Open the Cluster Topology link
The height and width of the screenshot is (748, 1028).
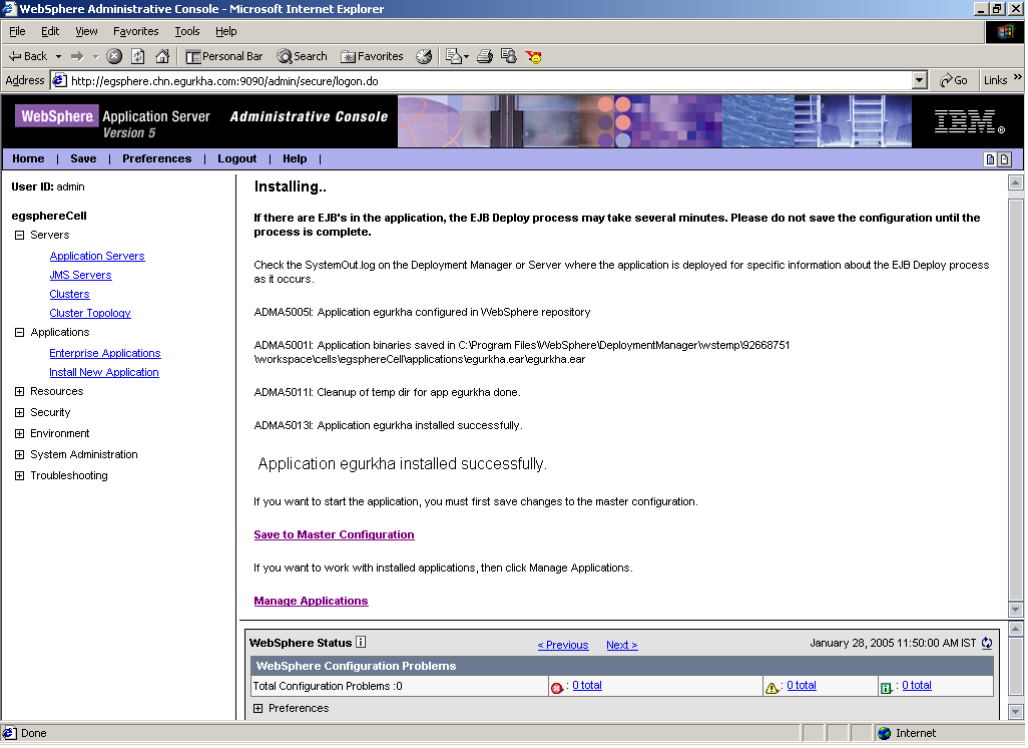pyautogui.click(x=90, y=313)
